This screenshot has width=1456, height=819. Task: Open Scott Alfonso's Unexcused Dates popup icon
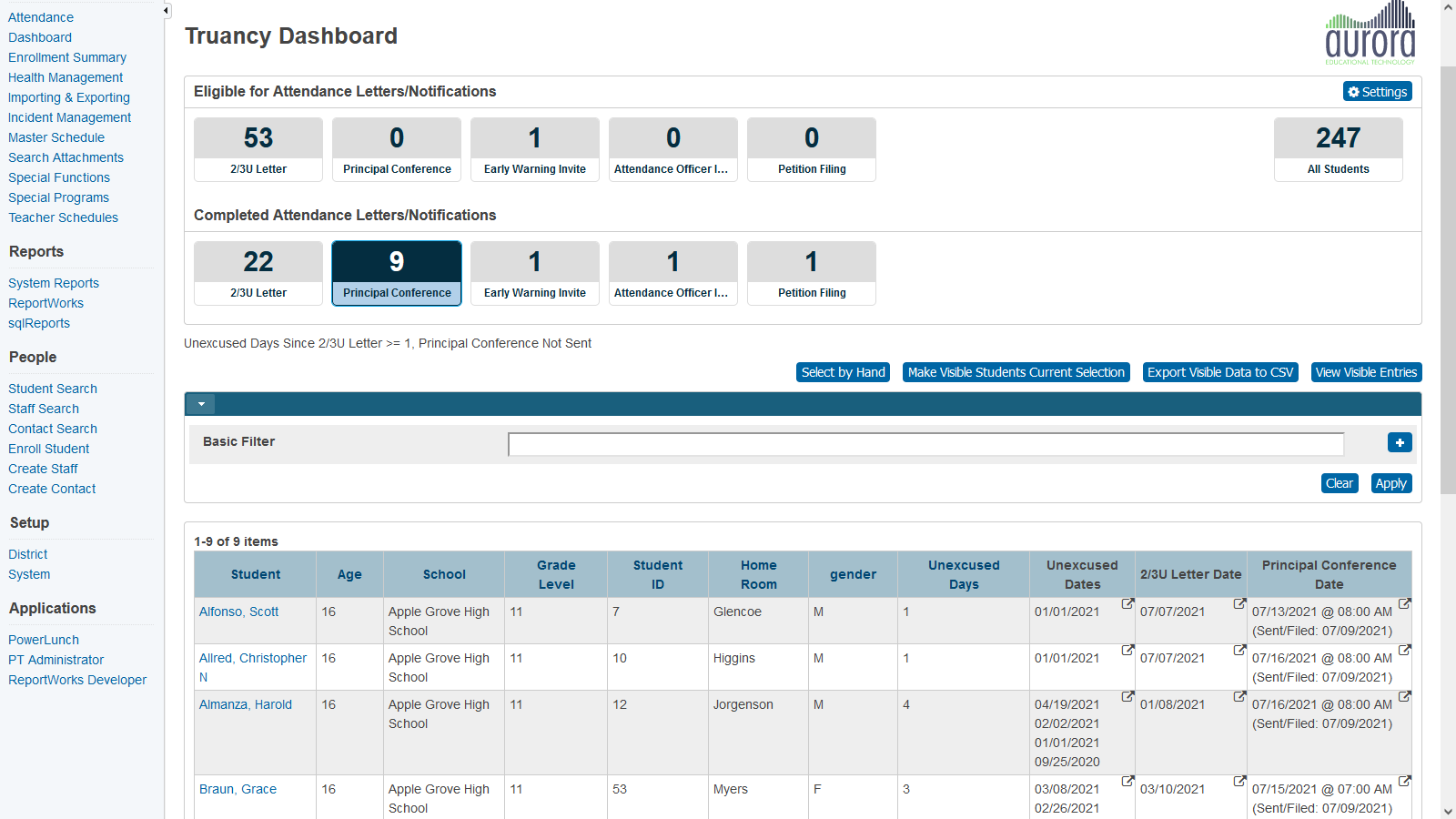point(1127,603)
